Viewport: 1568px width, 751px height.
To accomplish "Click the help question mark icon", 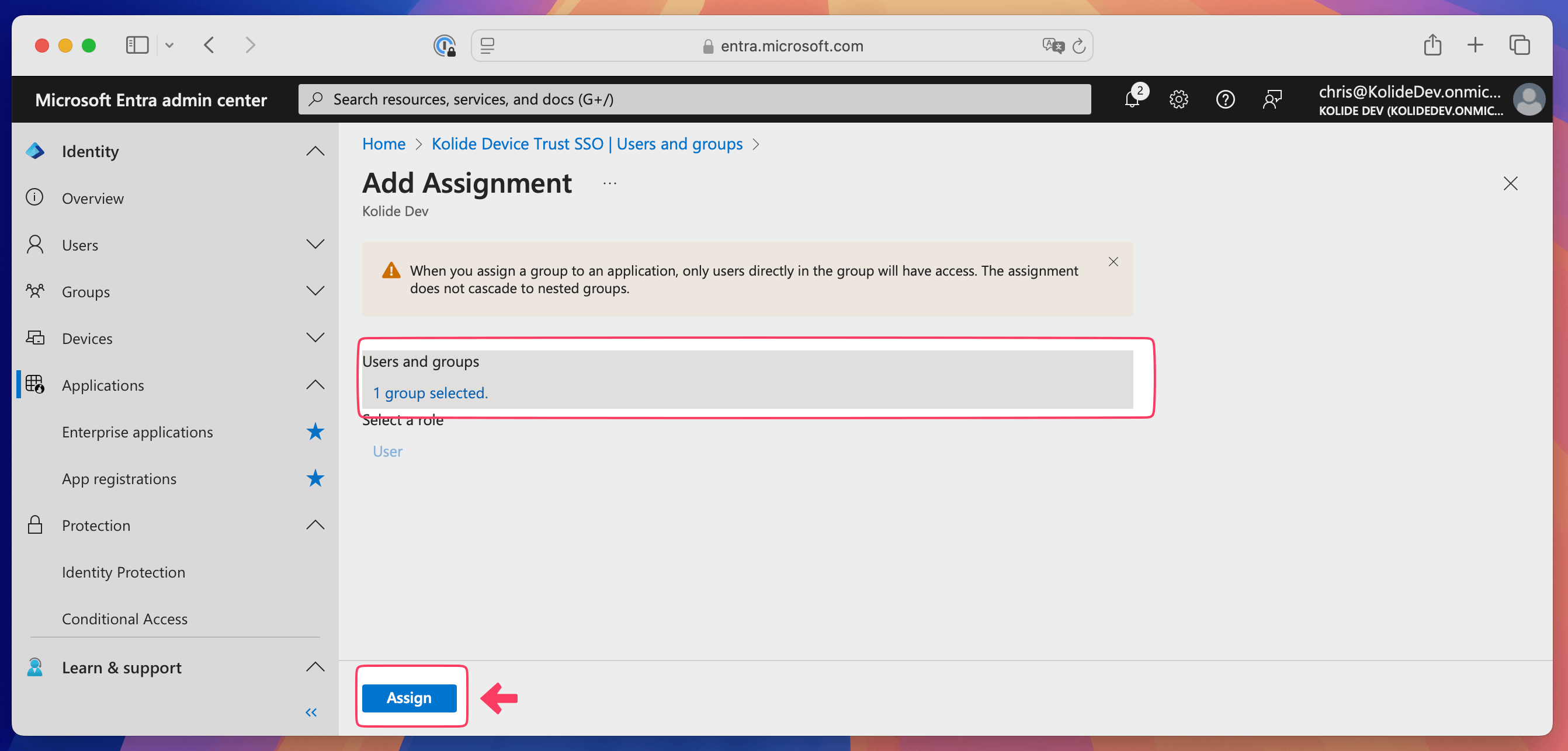I will pos(1224,99).
